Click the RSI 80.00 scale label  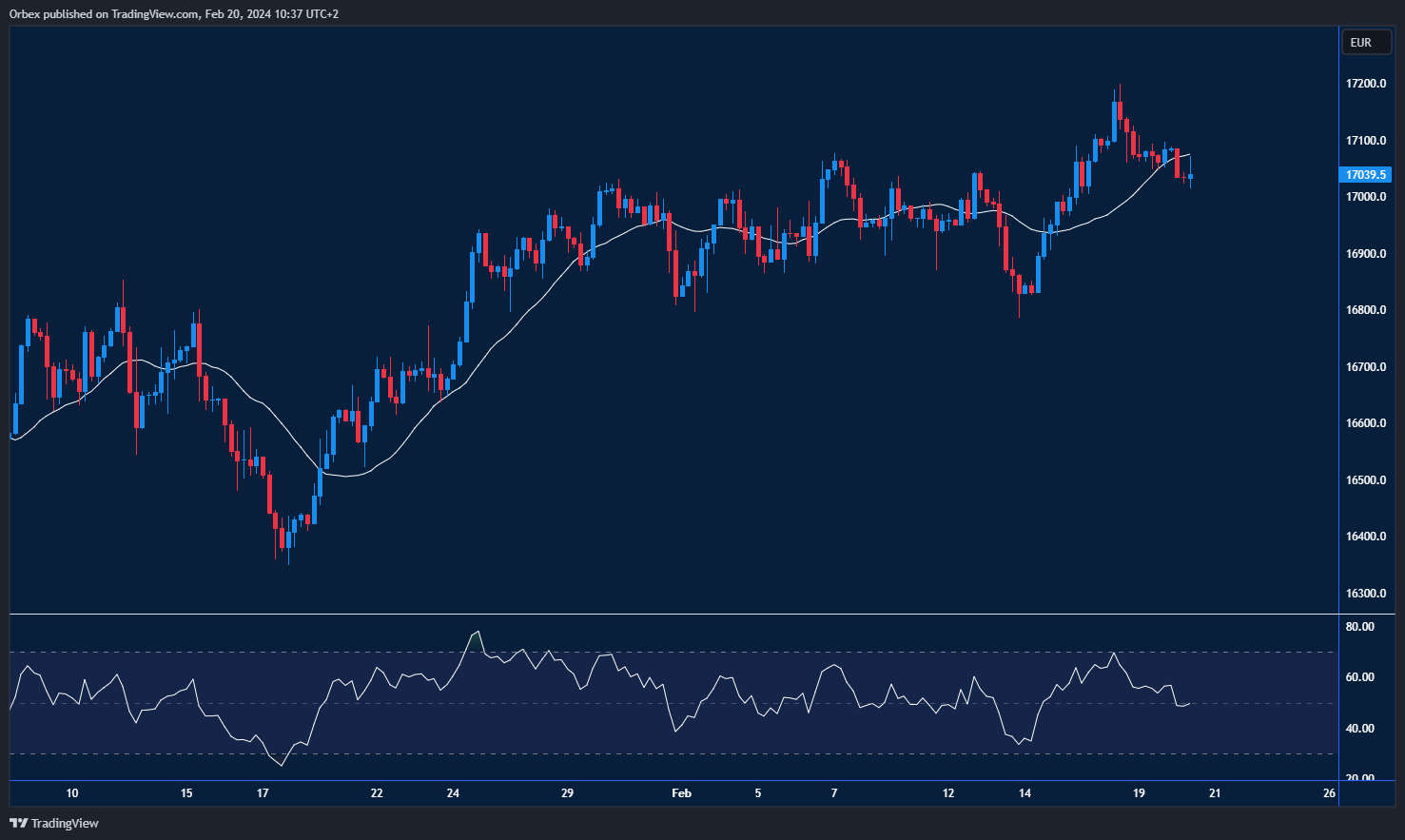[1359, 627]
